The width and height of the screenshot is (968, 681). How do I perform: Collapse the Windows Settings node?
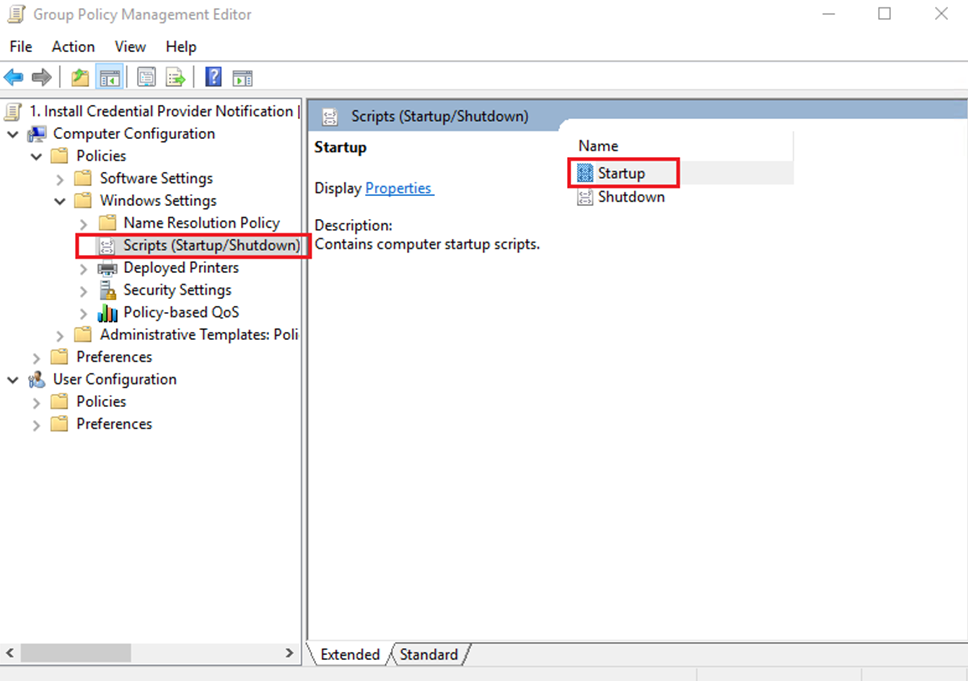[x=60, y=201]
